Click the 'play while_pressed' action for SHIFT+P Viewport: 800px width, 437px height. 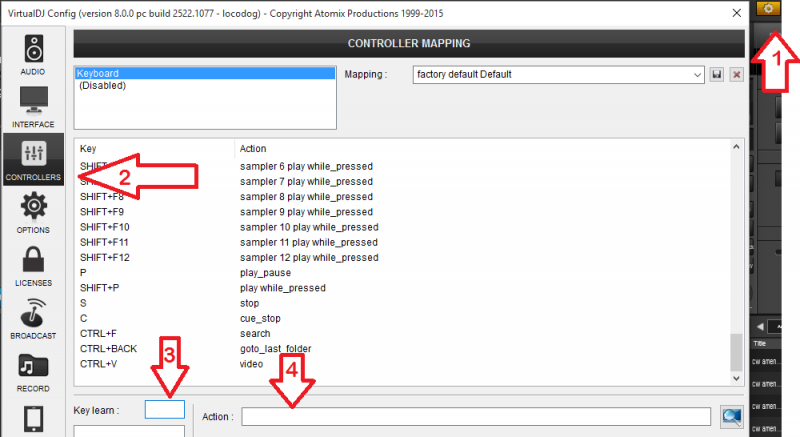coord(283,288)
